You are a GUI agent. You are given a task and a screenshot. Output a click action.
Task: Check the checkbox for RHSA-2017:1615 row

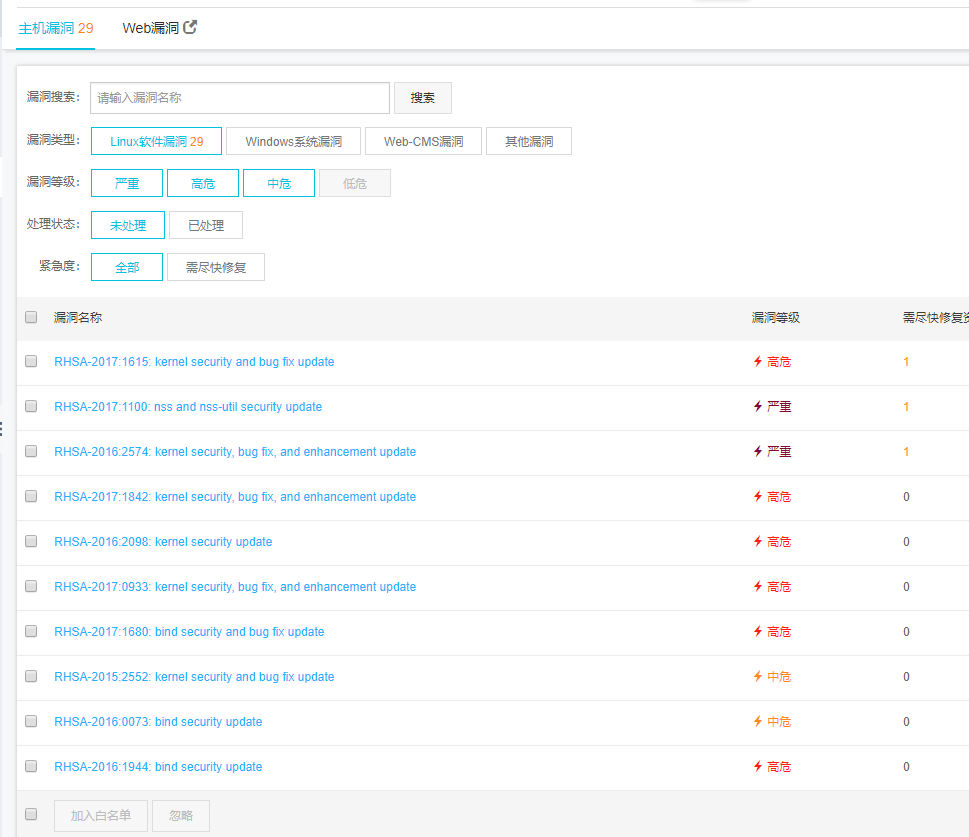[30, 362]
